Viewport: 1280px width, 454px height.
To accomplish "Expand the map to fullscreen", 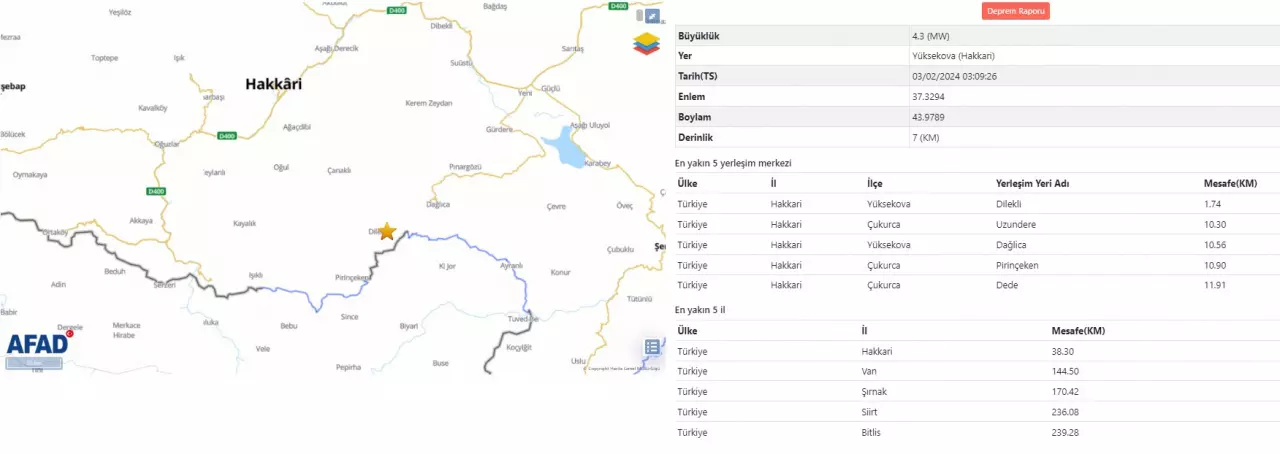I will pos(652,16).
